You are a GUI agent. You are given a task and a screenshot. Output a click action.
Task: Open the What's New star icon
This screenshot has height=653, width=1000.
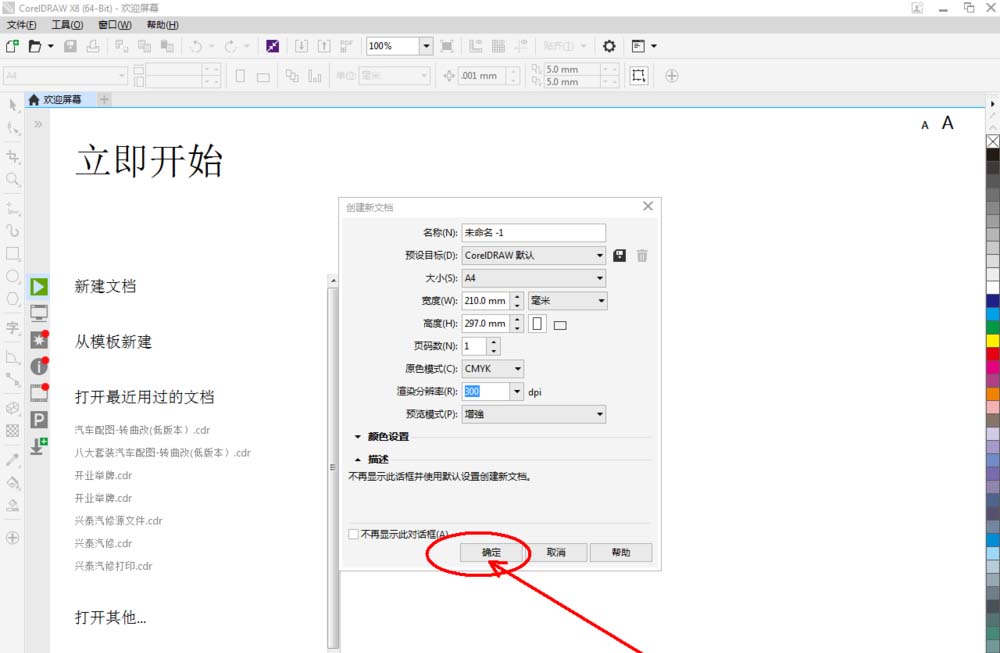pyautogui.click(x=39, y=339)
